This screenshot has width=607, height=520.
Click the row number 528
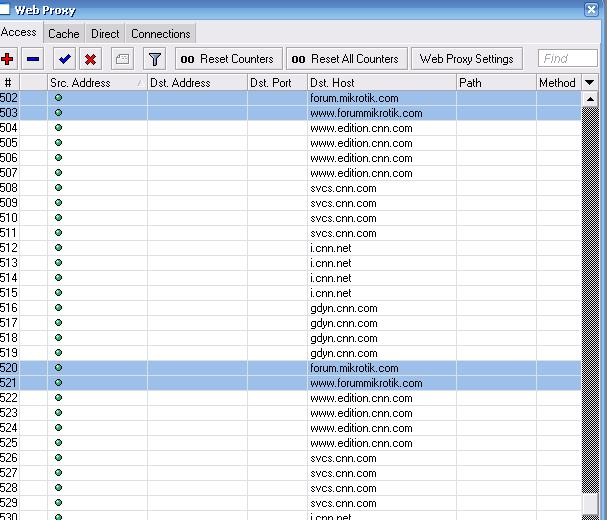tap(9, 487)
